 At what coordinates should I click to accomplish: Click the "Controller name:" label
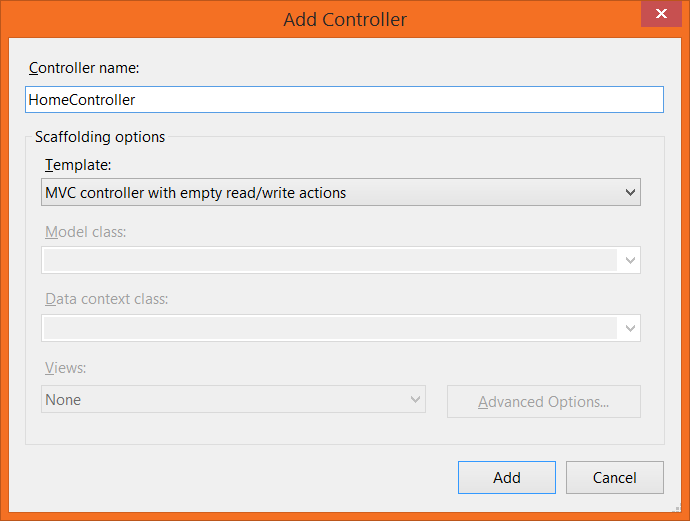pos(84,68)
